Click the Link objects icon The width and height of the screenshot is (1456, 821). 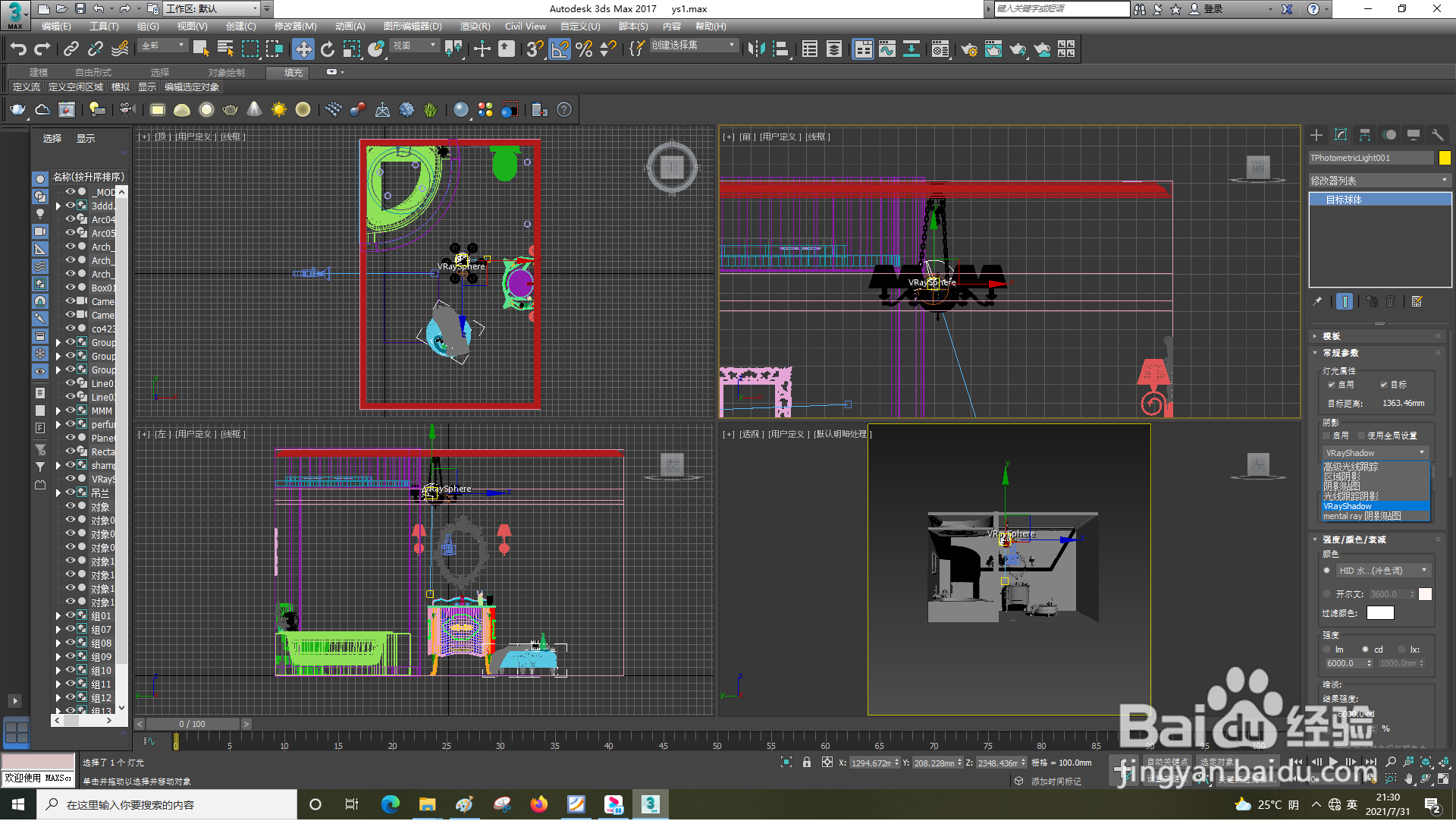tap(71, 49)
